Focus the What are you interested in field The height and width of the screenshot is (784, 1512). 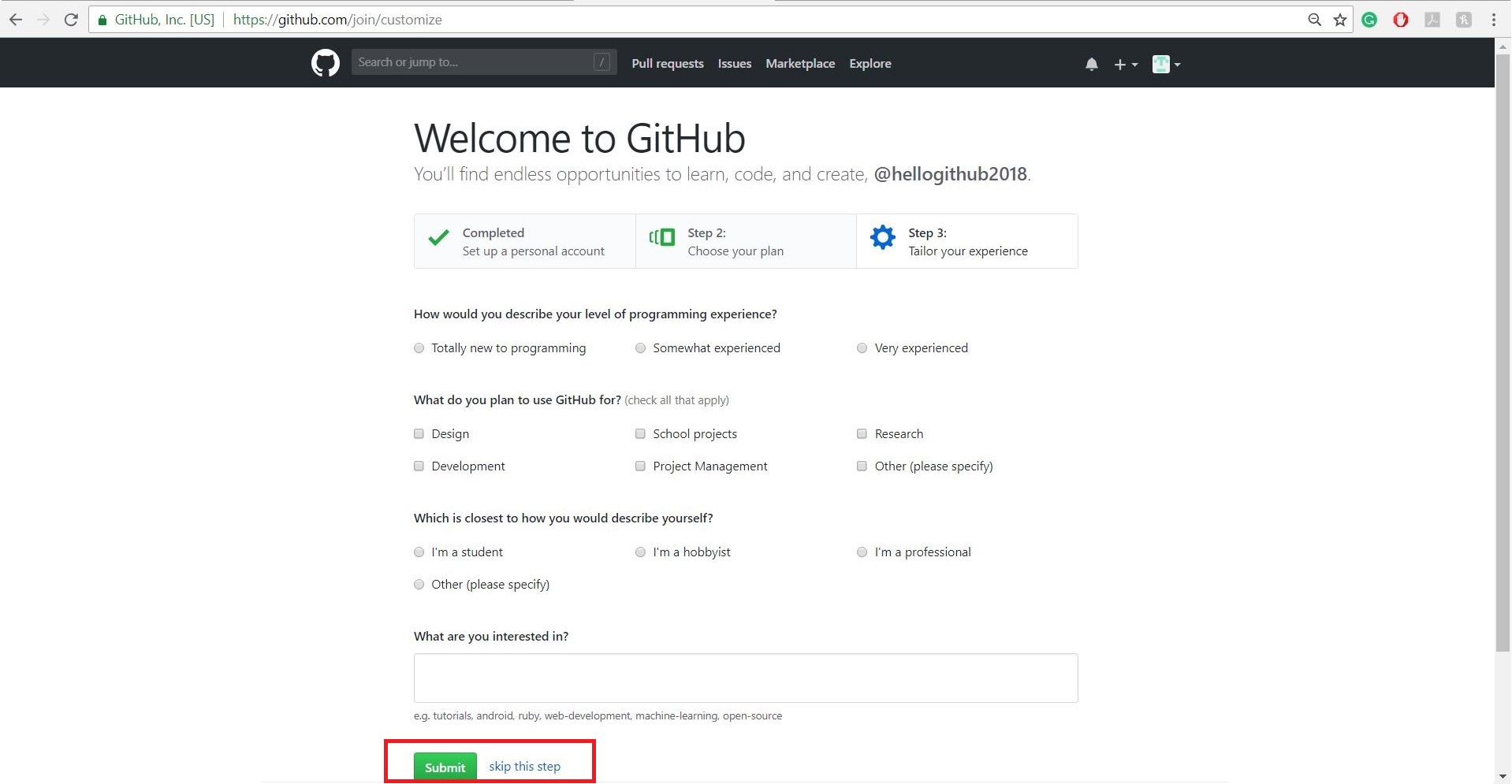pyautogui.click(x=746, y=678)
